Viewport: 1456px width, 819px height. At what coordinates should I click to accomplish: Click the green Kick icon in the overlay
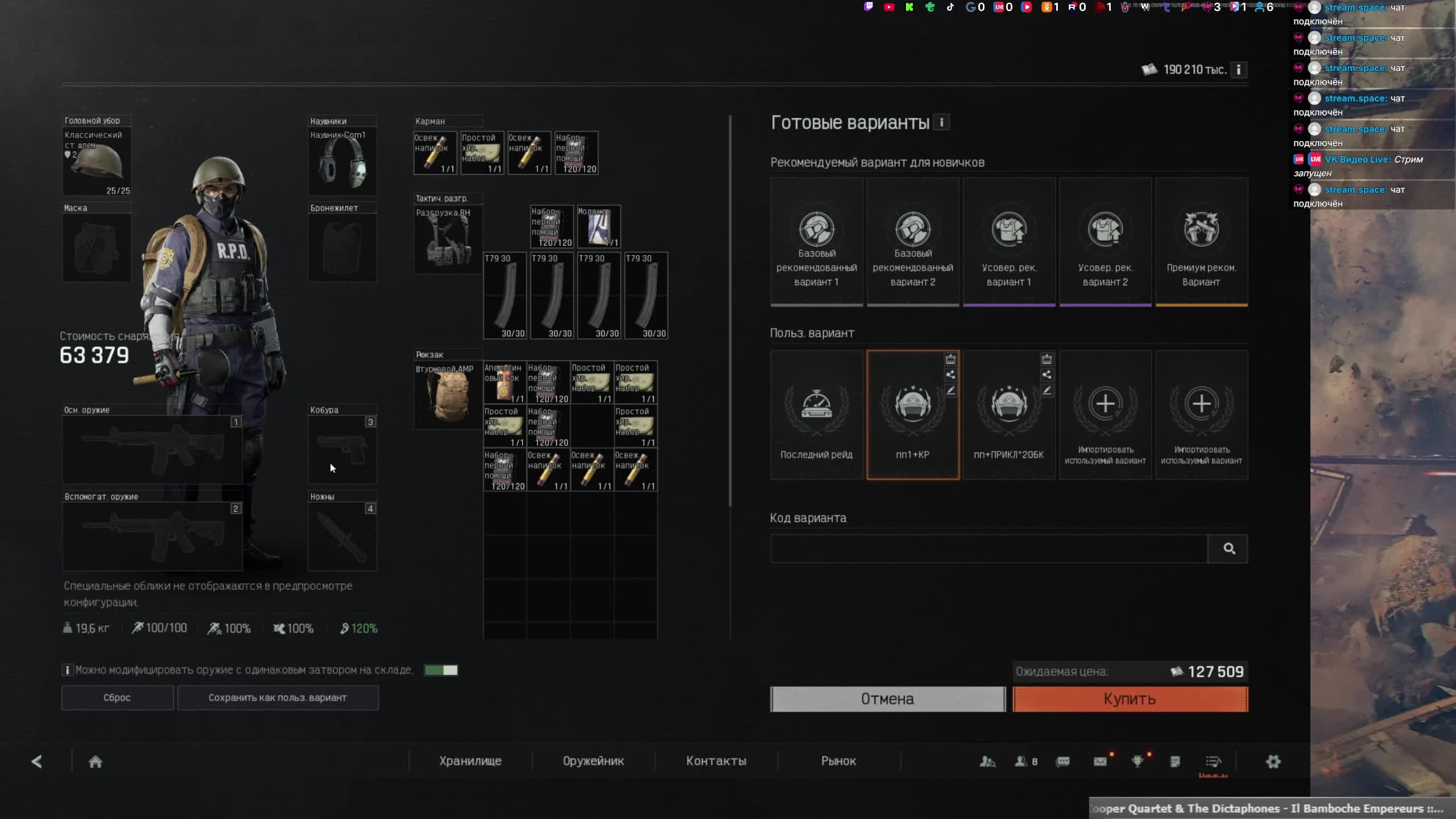(909, 7)
